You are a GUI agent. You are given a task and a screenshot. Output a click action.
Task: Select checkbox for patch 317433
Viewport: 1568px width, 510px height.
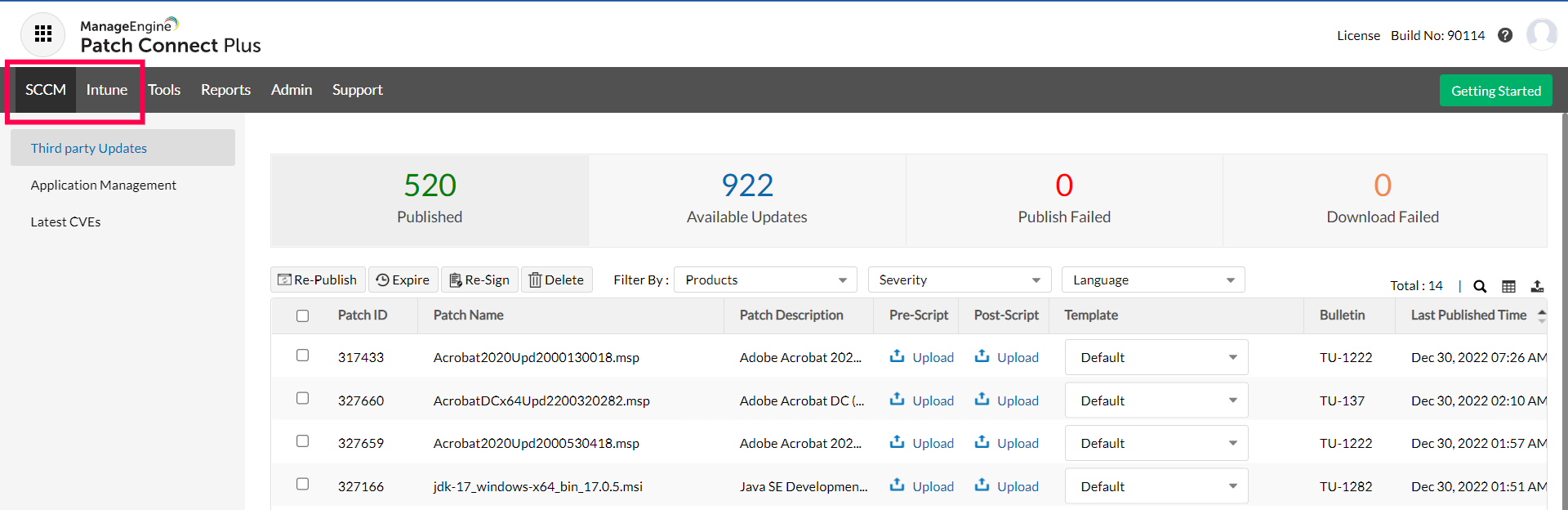coord(303,356)
